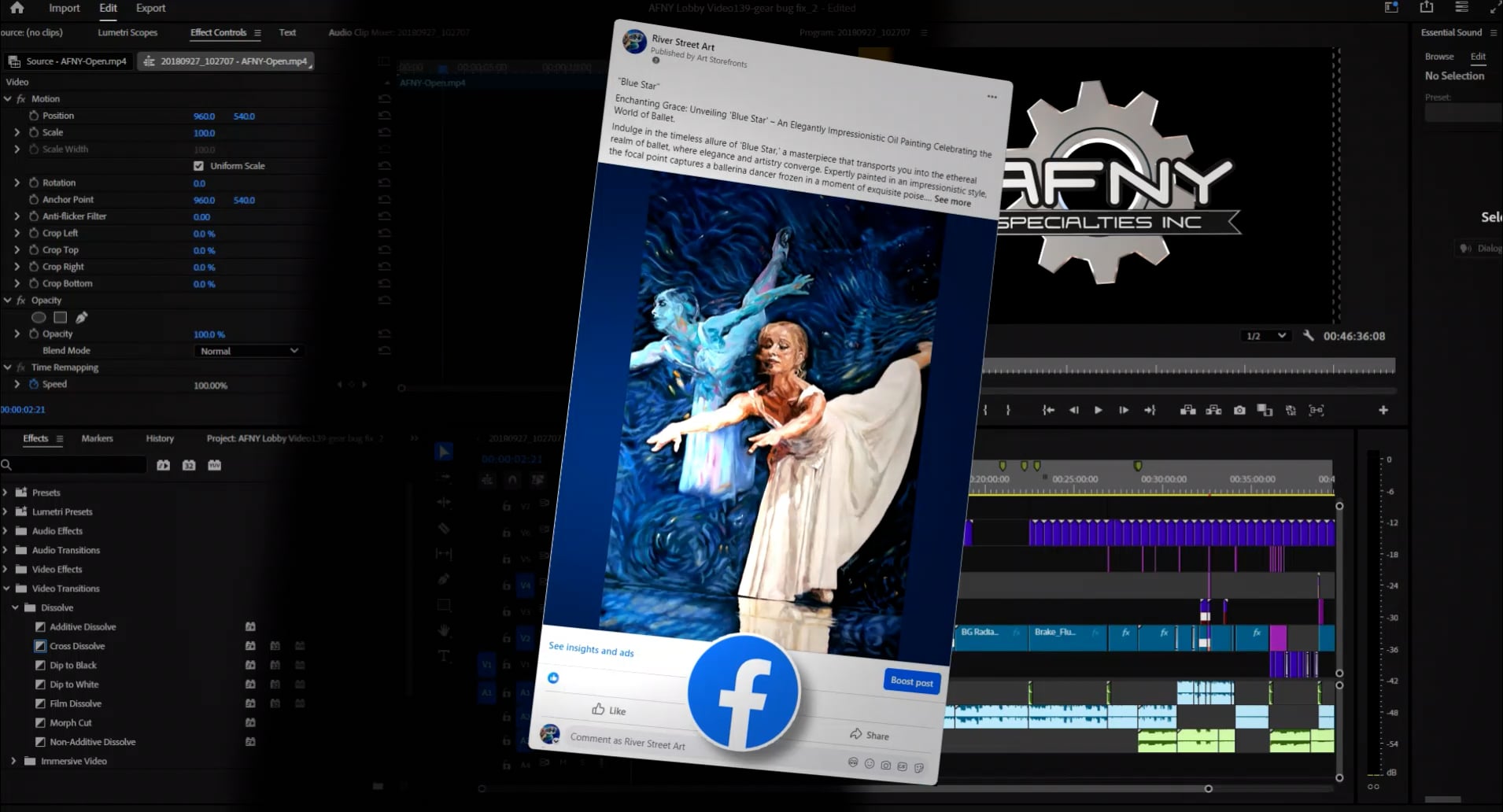Select the Type tool

[444, 655]
